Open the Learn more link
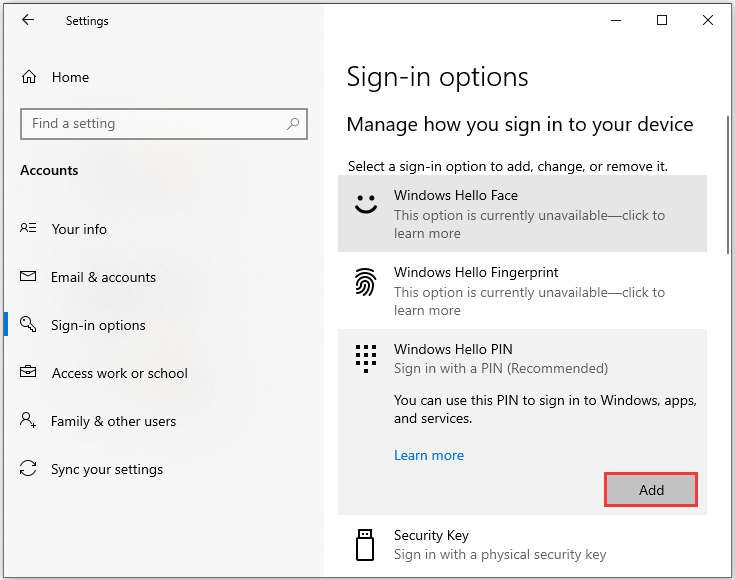Screen dimensions: 735x580 (429, 455)
